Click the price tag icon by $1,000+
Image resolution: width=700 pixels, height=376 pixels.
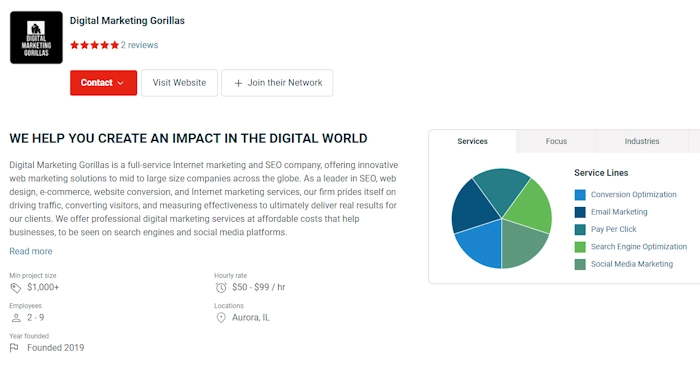click(x=16, y=288)
